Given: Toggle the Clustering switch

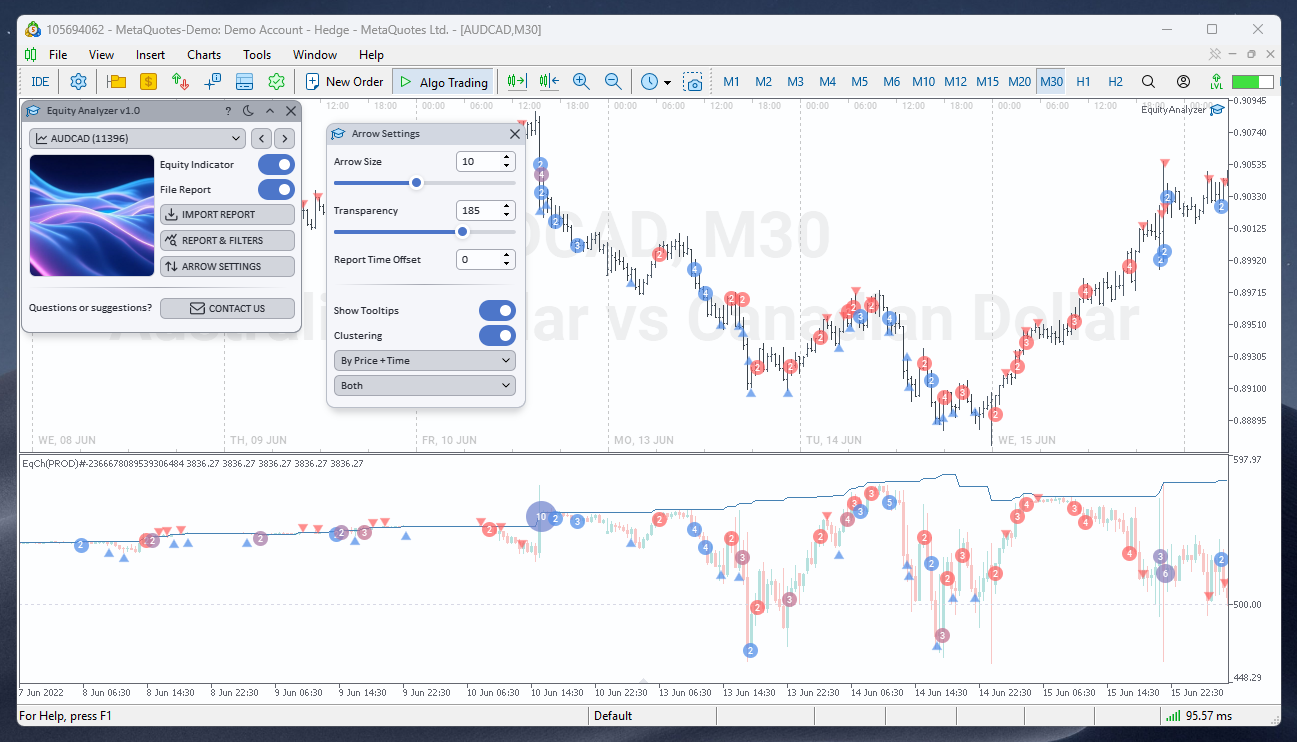Looking at the screenshot, I should (497, 336).
